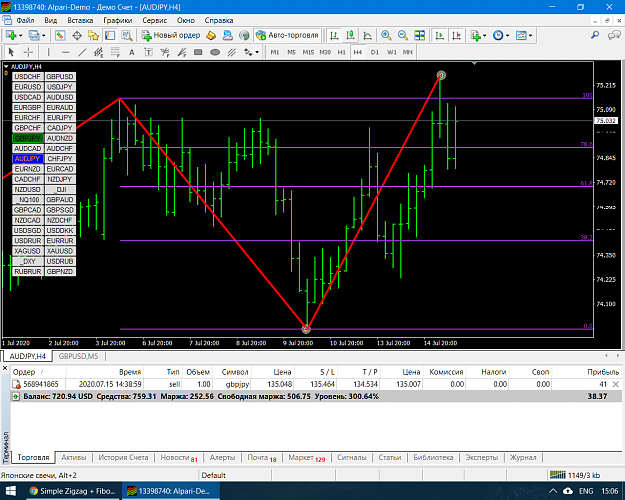
Task: Open the Вставка menu
Action: [x=80, y=20]
